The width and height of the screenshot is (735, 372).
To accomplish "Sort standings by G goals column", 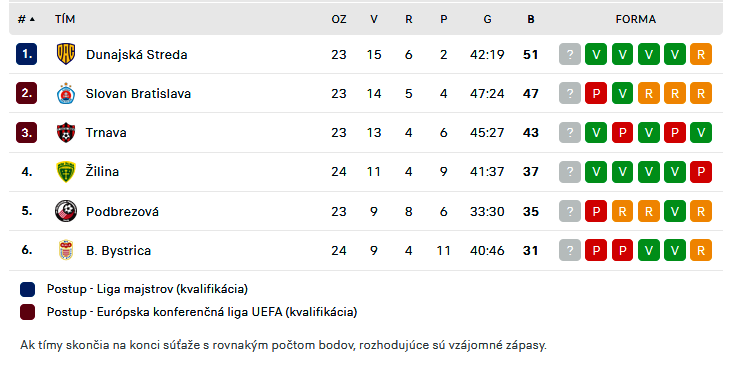I will click(488, 19).
